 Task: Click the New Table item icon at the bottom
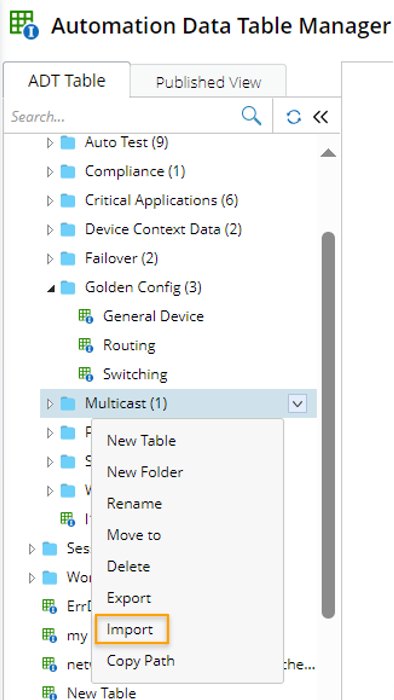tap(49, 692)
